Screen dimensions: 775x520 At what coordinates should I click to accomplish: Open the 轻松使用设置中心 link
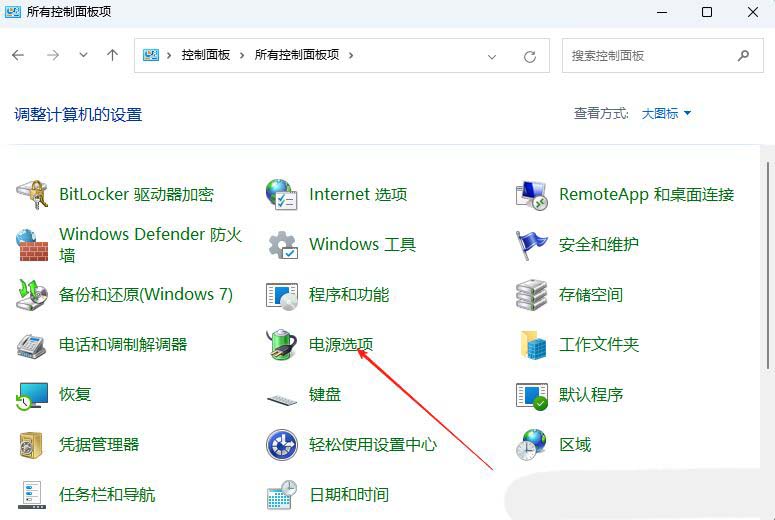[x=373, y=444]
